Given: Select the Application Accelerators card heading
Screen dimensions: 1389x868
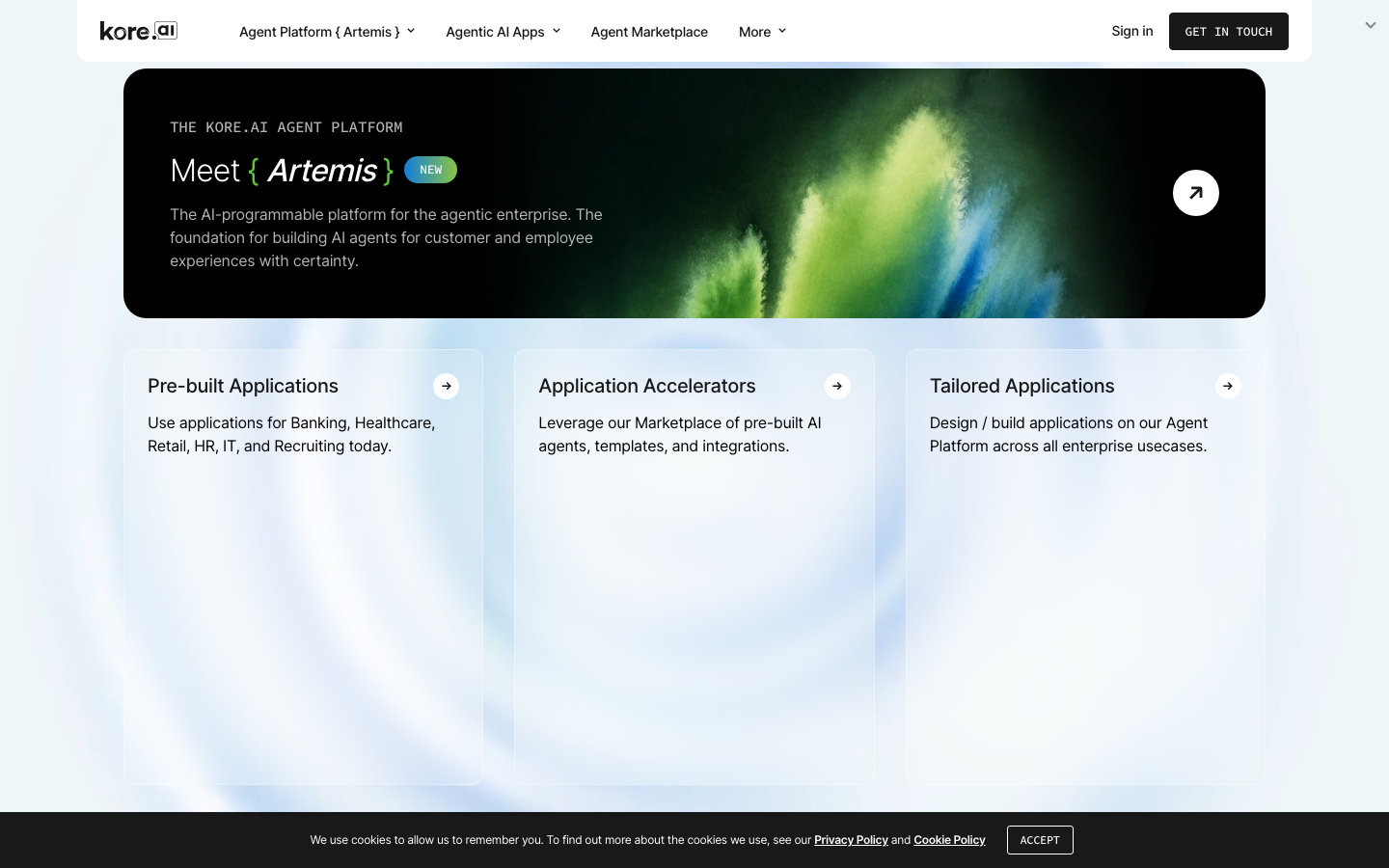Looking at the screenshot, I should tap(647, 386).
